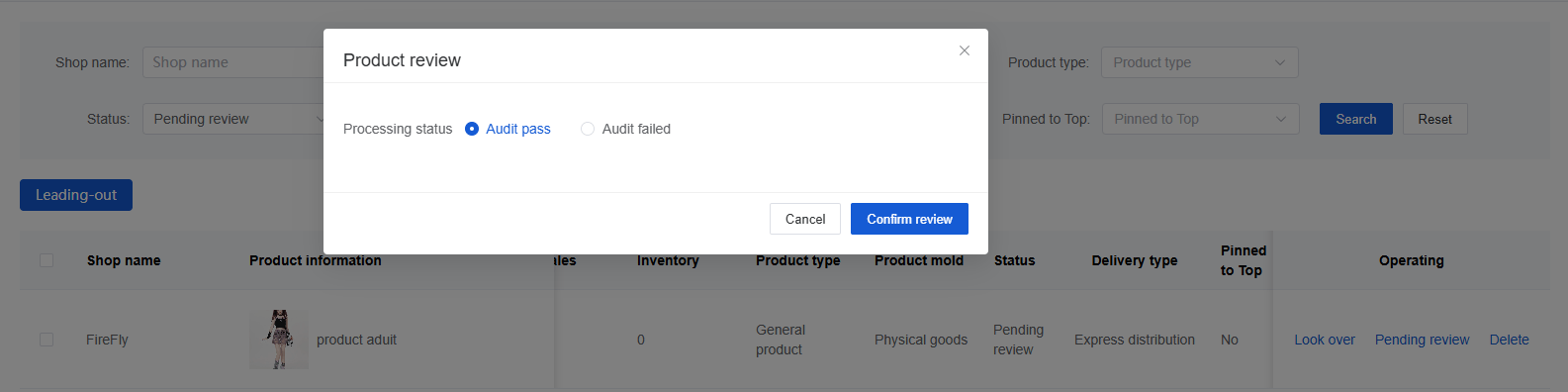Screen dimensions: 1568x392
Task: Click the Leading-out export button
Action: point(76,195)
